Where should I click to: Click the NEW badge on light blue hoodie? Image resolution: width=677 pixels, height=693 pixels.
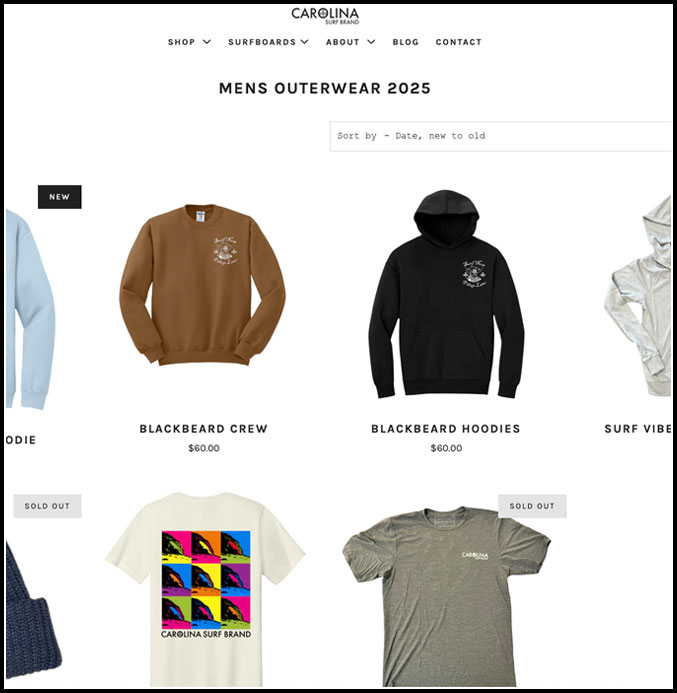60,197
